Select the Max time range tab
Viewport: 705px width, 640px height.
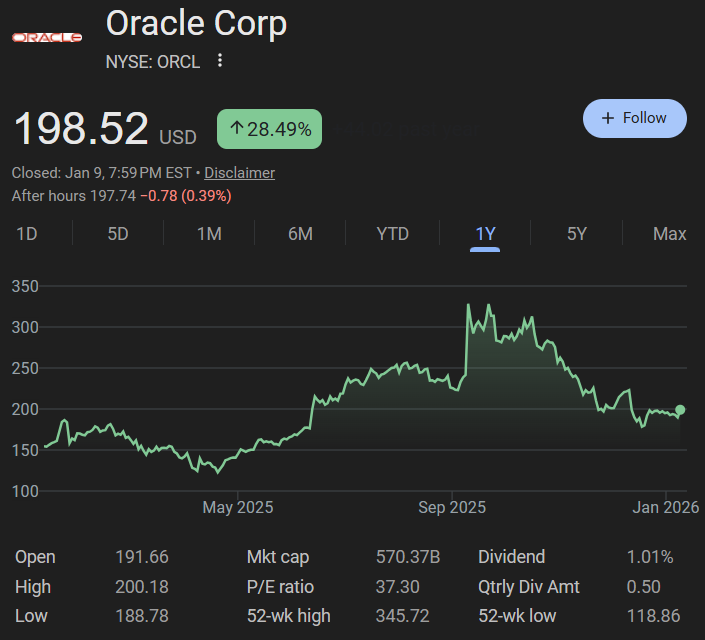[669, 234]
